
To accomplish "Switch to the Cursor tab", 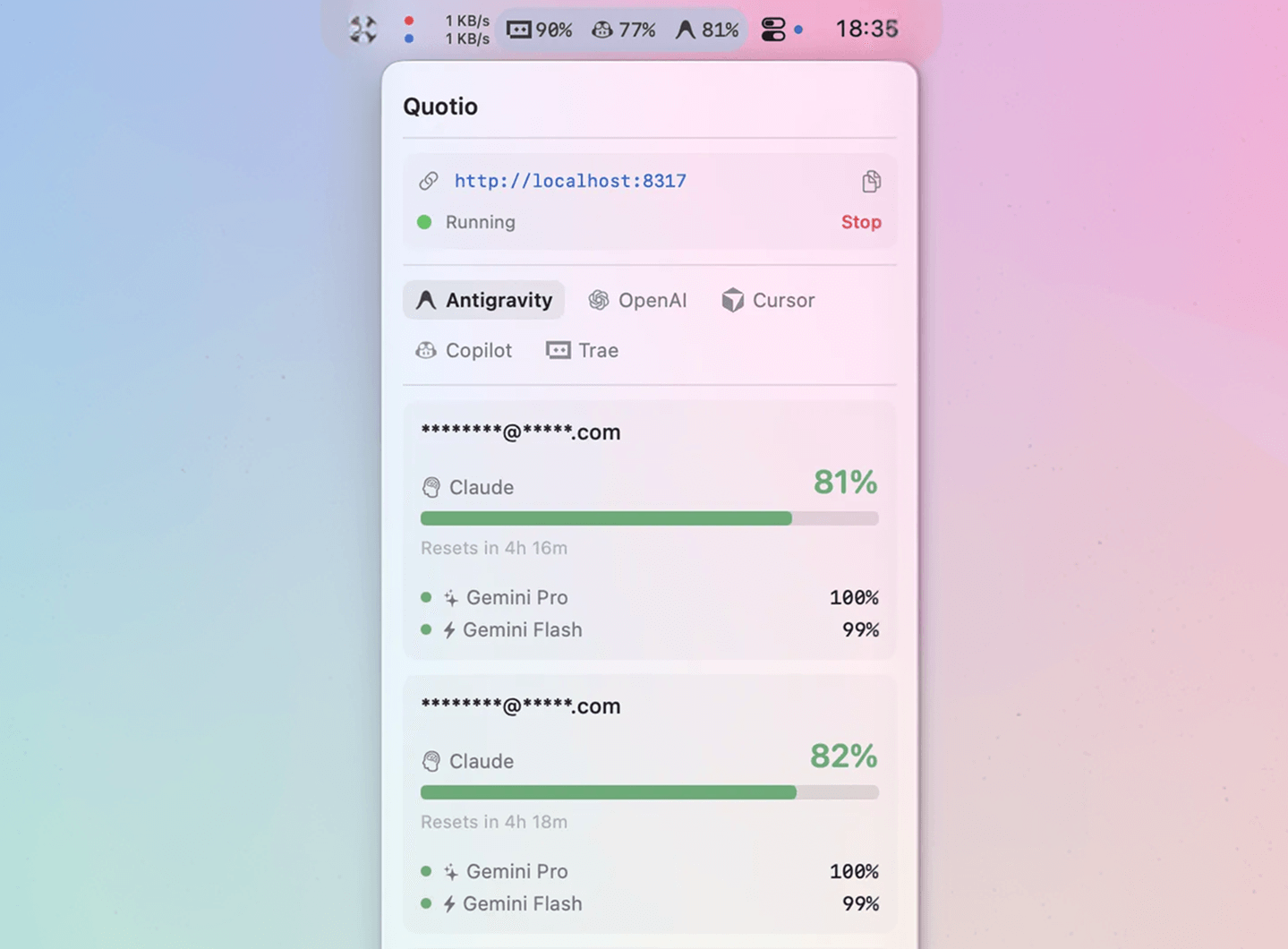I will tap(769, 300).
